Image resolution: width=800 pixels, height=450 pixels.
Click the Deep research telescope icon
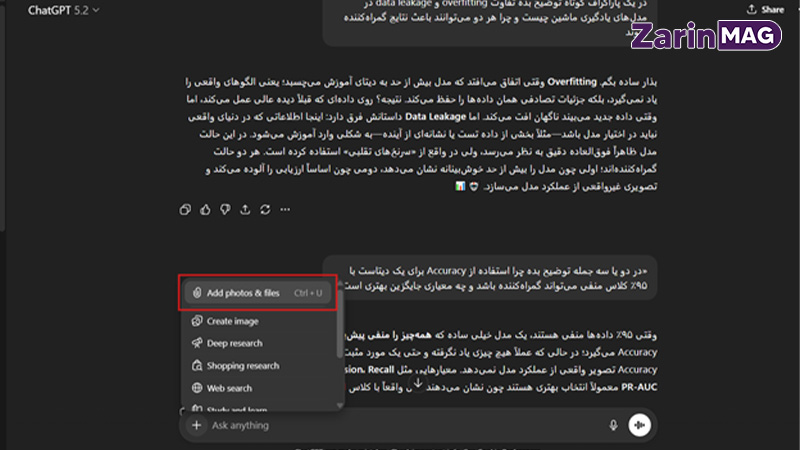(x=197, y=343)
